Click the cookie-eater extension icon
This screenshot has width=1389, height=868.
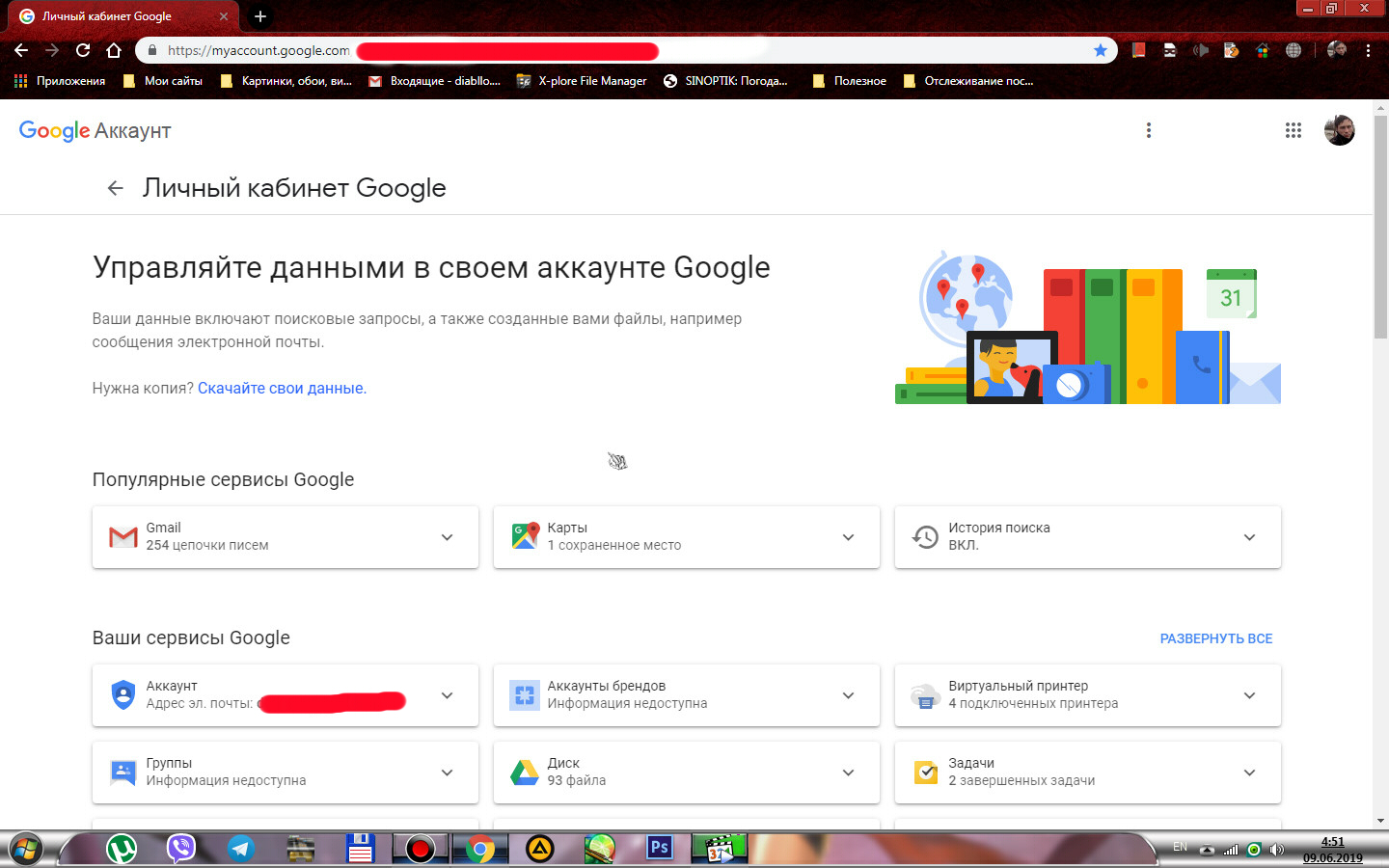pos(1231,50)
